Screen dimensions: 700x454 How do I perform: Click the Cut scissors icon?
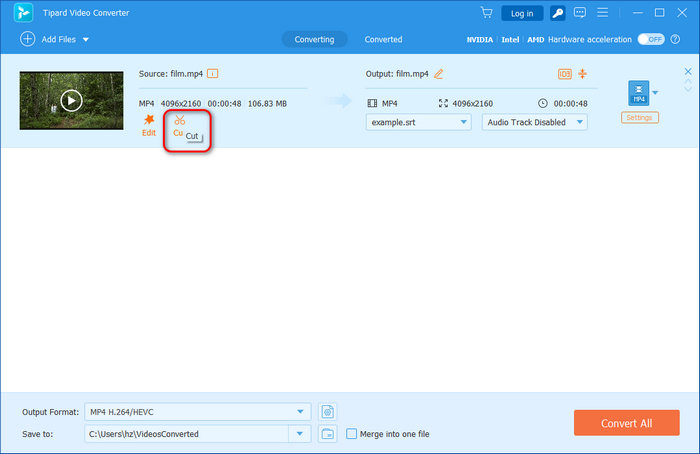click(179, 120)
